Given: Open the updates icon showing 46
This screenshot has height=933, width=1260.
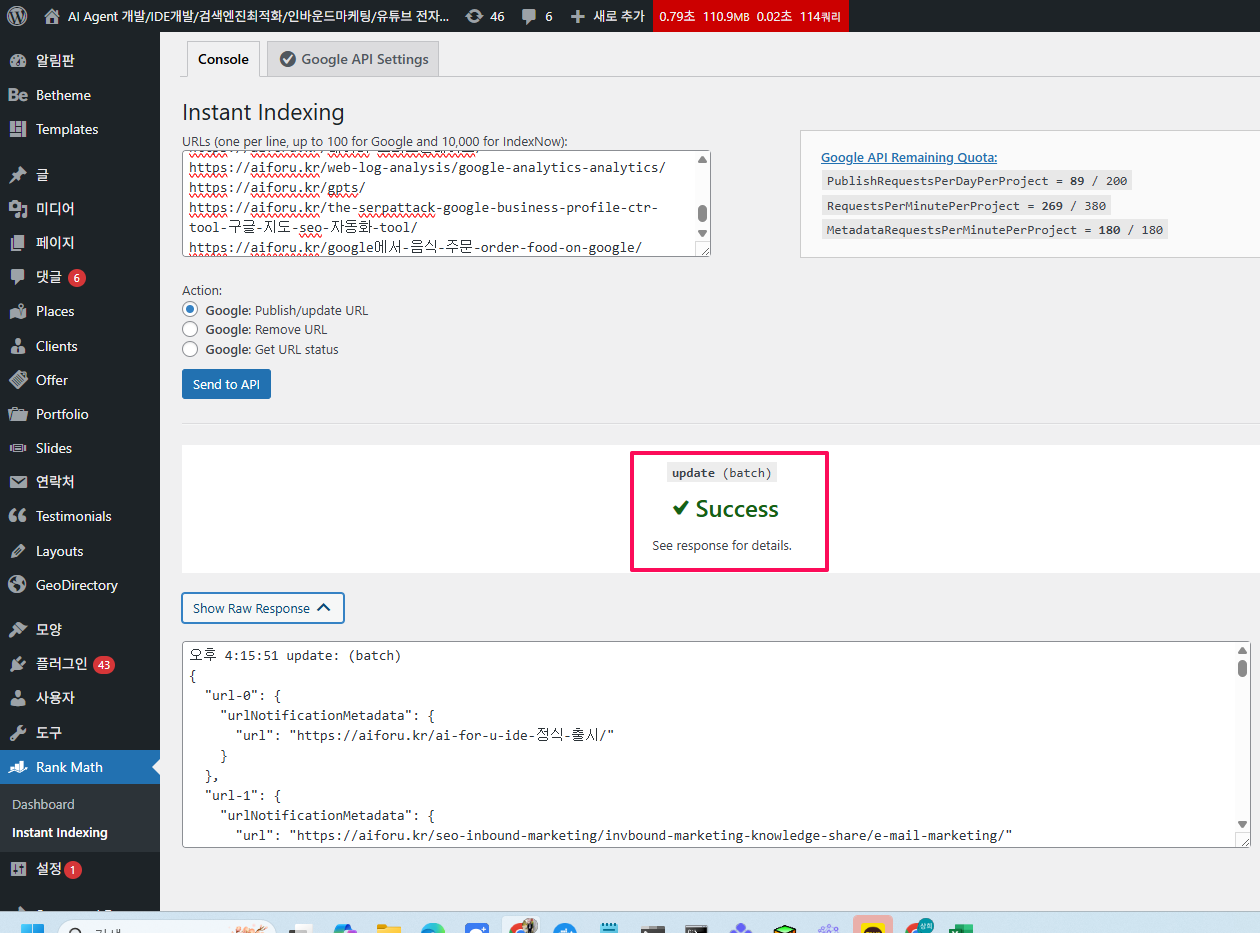Looking at the screenshot, I should point(474,16).
